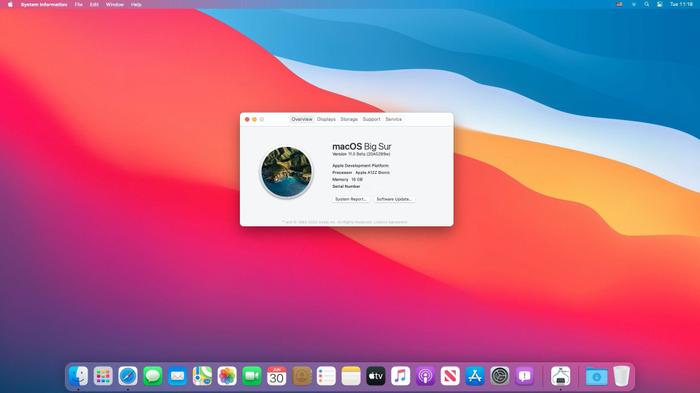Switch to the Support tab
Viewport: 700px width, 393px height.
[x=371, y=119]
